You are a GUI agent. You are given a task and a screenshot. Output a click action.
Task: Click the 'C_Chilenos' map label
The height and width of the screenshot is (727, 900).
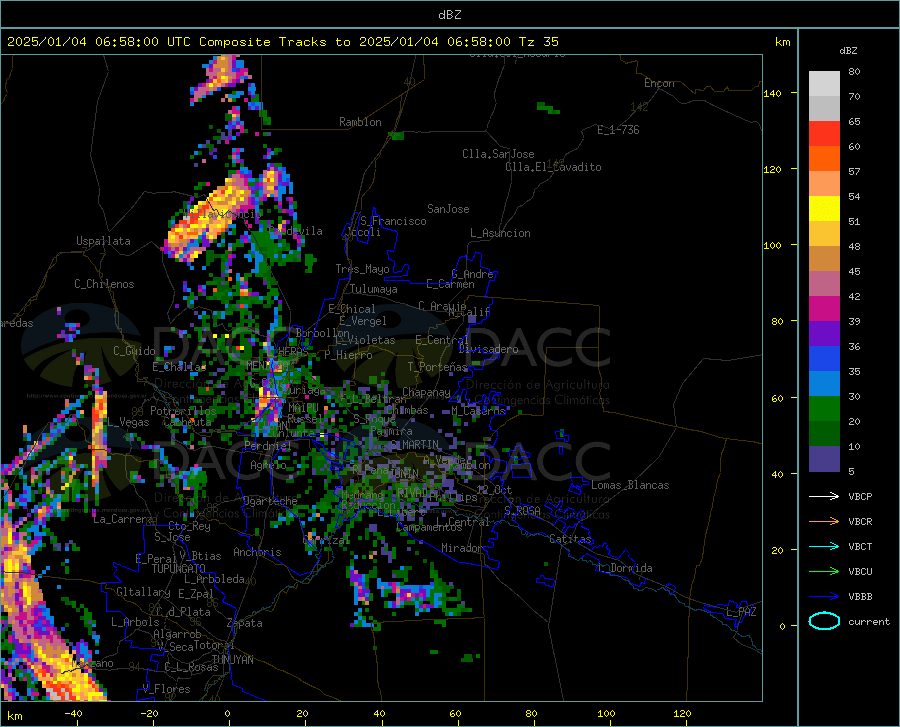(x=104, y=284)
